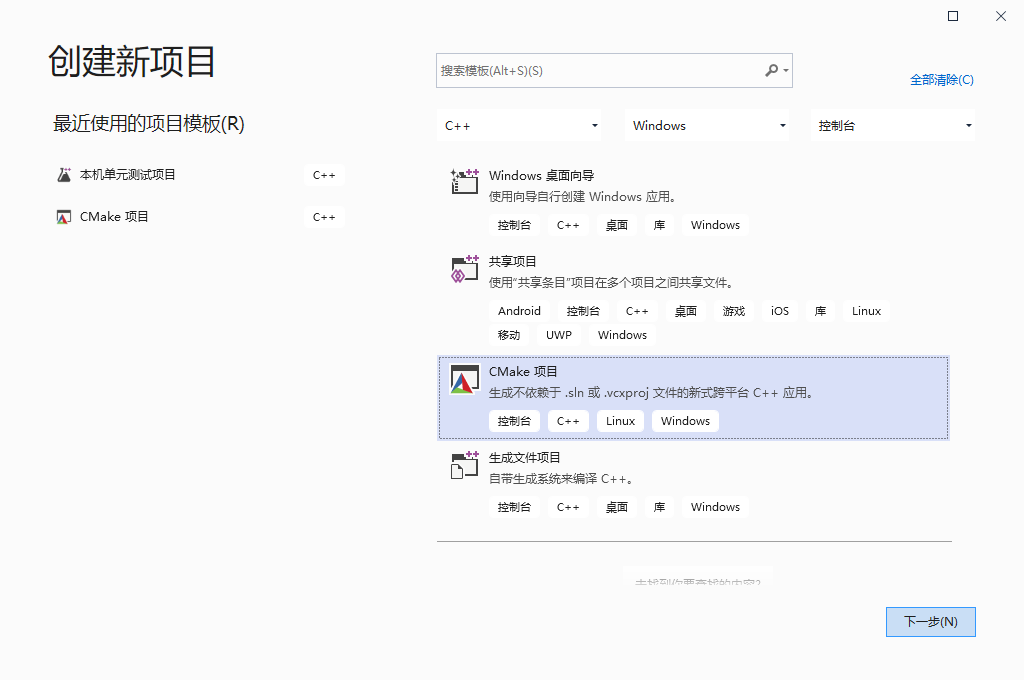The image size is (1024, 680).
Task: Click the 最近使用的项目模板(R) heading
Action: click(x=149, y=123)
